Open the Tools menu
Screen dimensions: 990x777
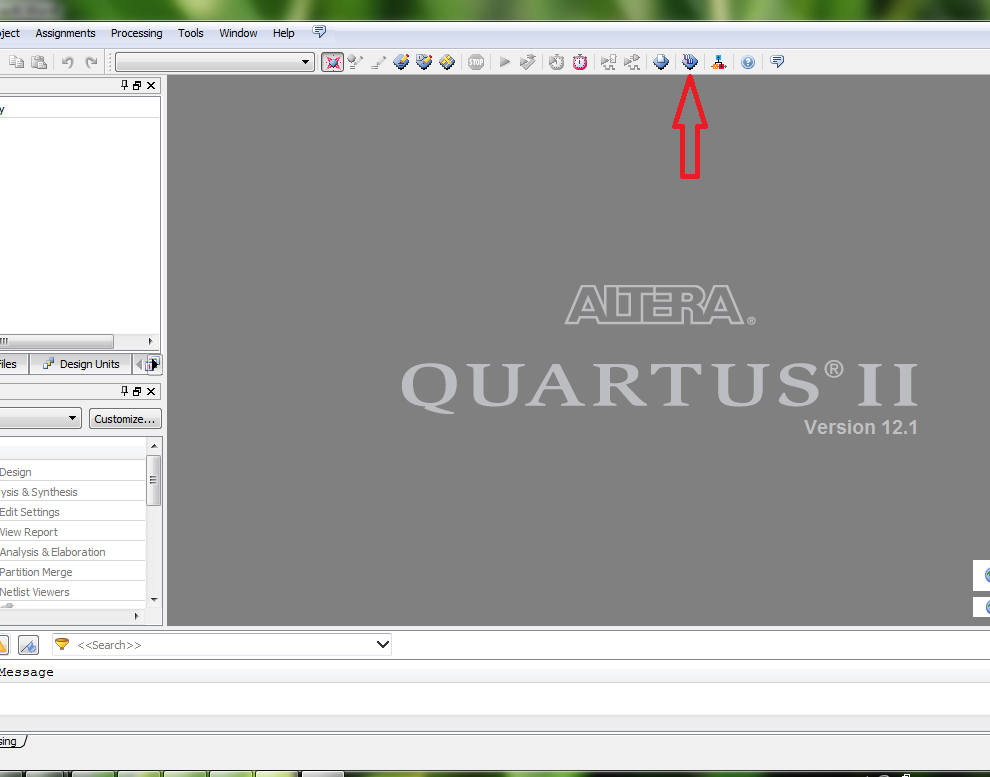[x=191, y=33]
